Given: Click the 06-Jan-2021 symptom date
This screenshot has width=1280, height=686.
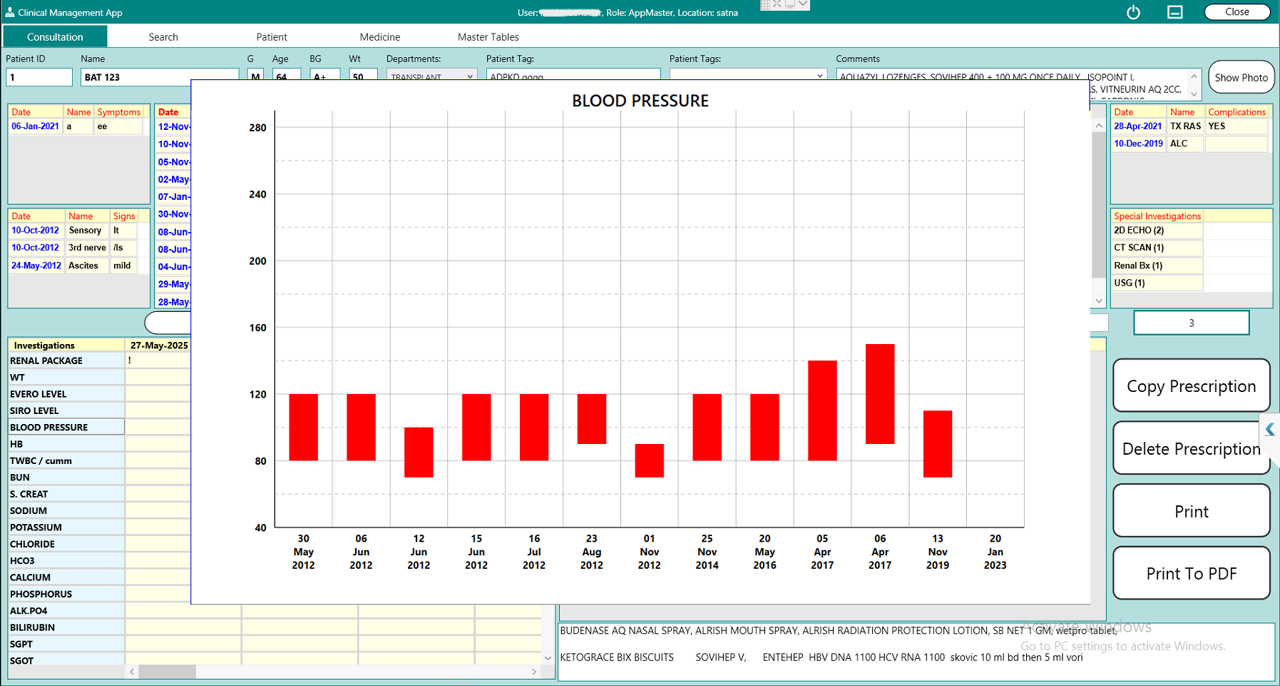Looking at the screenshot, I should pyautogui.click(x=35, y=127).
